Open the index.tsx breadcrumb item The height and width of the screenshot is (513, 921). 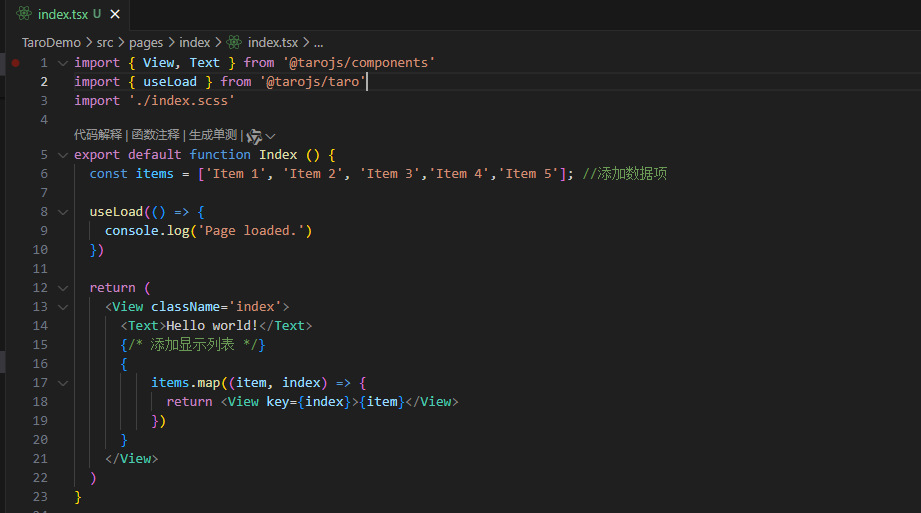click(273, 43)
